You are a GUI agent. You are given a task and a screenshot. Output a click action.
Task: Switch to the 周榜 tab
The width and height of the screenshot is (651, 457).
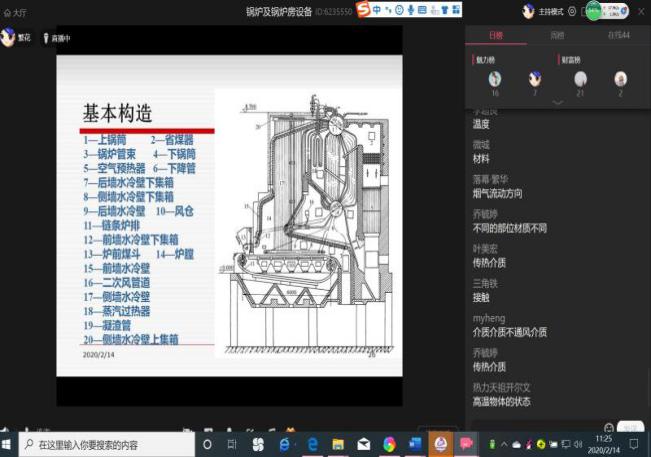click(x=557, y=35)
